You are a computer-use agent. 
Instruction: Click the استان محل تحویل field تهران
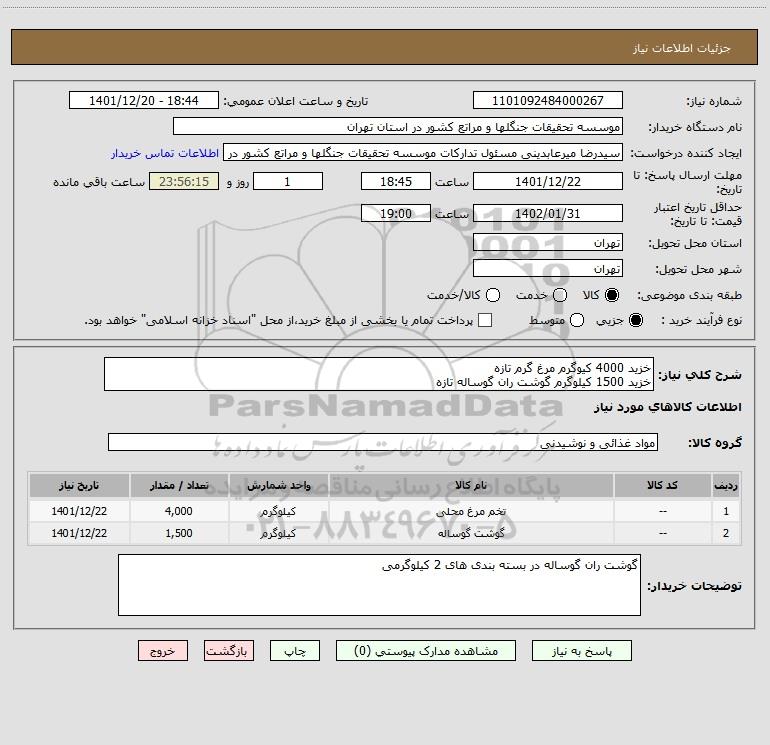(548, 242)
